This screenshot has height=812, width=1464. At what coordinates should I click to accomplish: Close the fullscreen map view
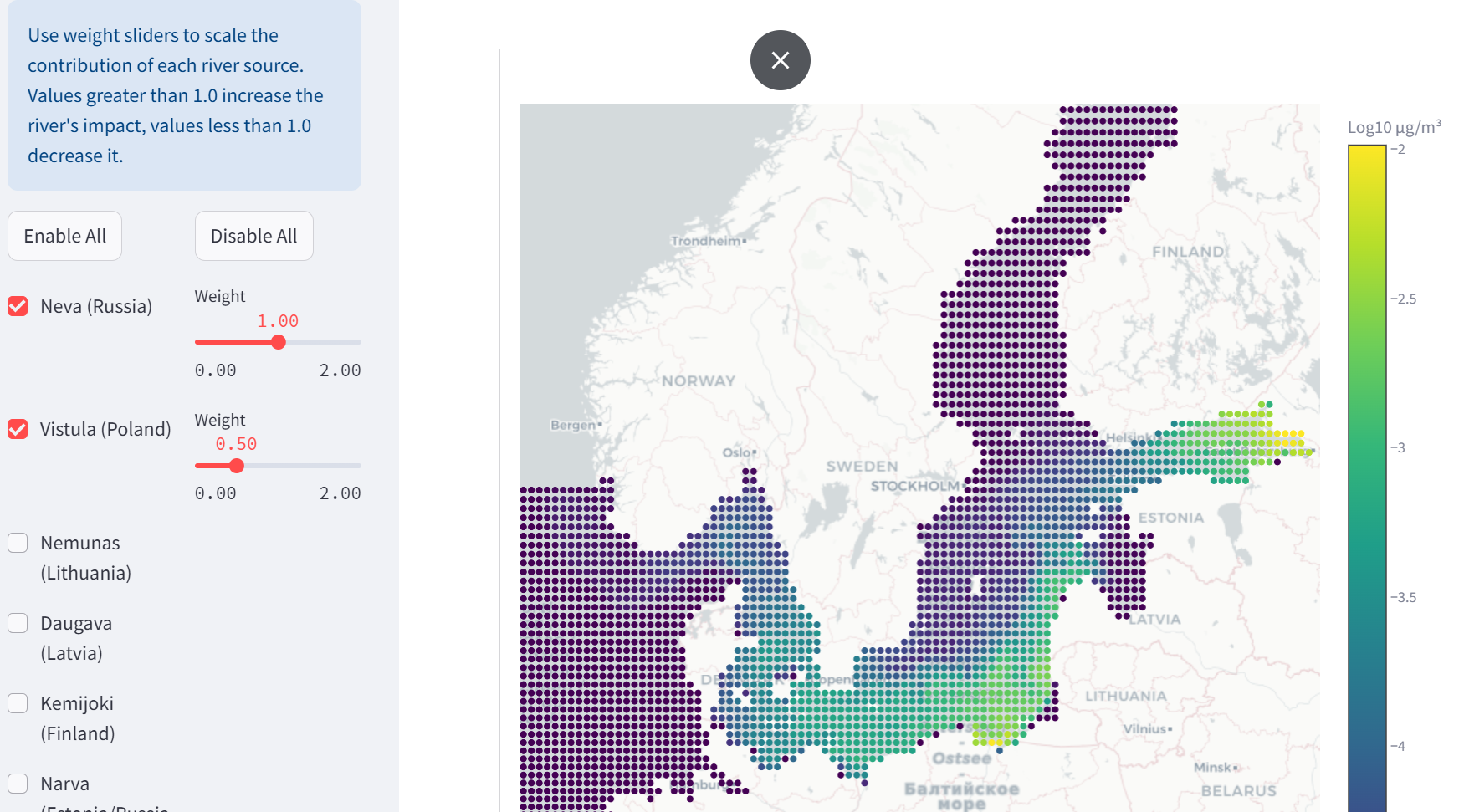pyautogui.click(x=780, y=60)
